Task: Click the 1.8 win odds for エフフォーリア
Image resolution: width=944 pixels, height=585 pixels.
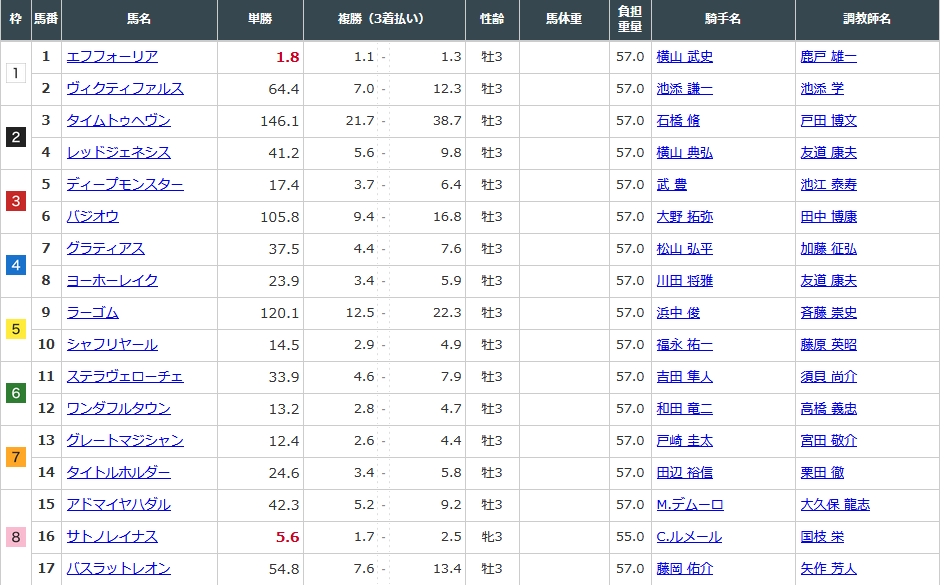Action: [288, 57]
